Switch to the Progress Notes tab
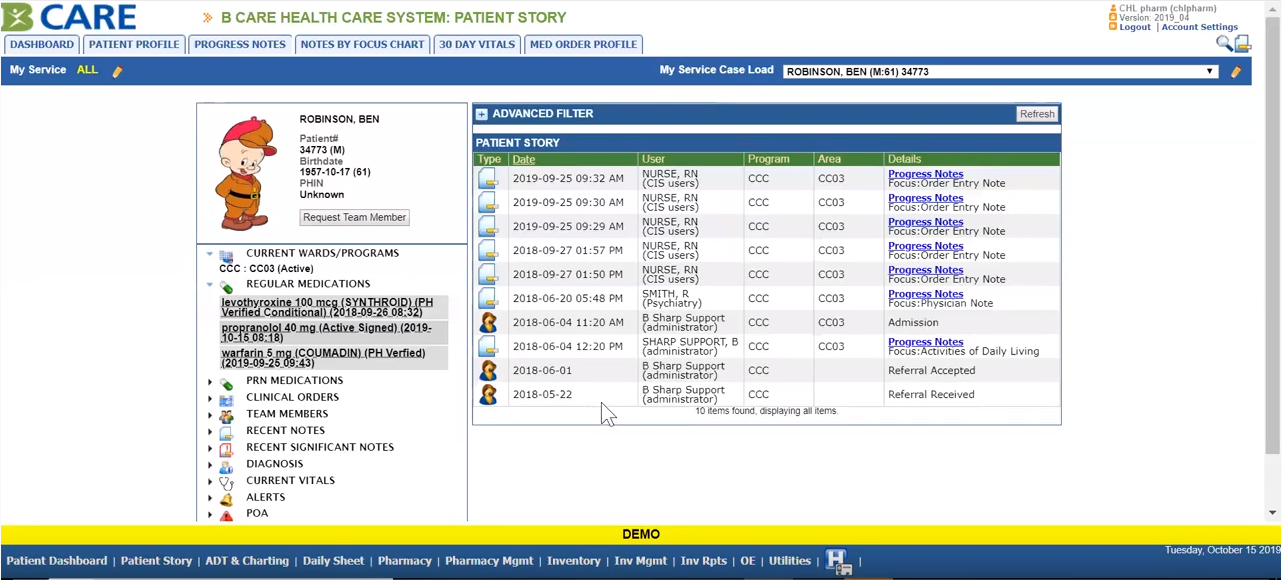The height and width of the screenshot is (580, 1282). pyautogui.click(x=239, y=45)
